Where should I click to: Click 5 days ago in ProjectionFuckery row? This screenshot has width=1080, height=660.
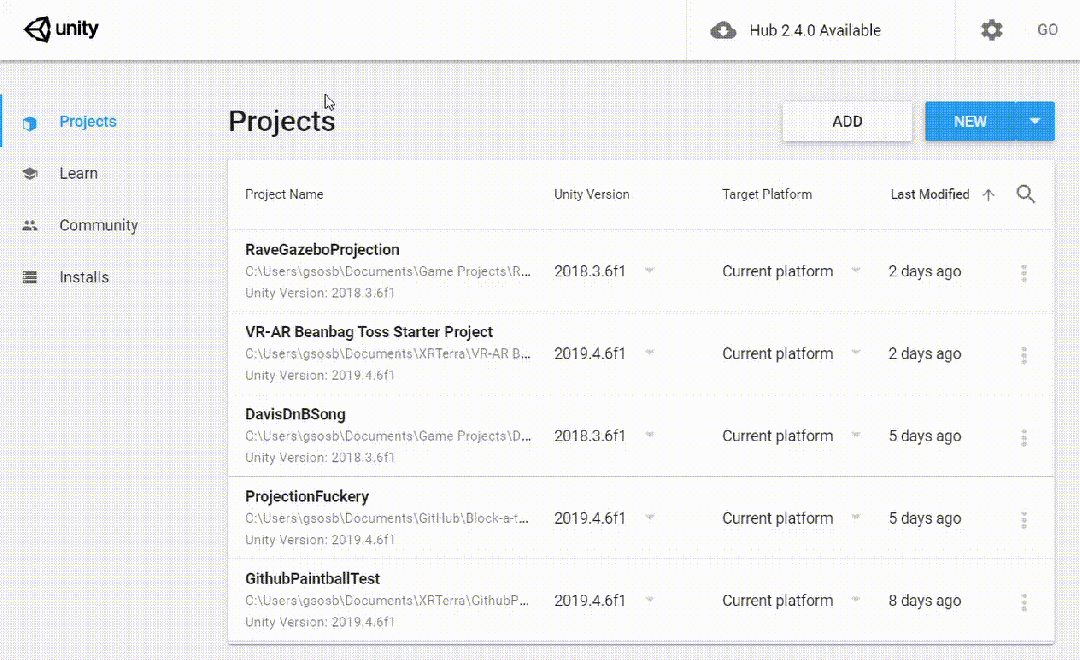point(924,519)
